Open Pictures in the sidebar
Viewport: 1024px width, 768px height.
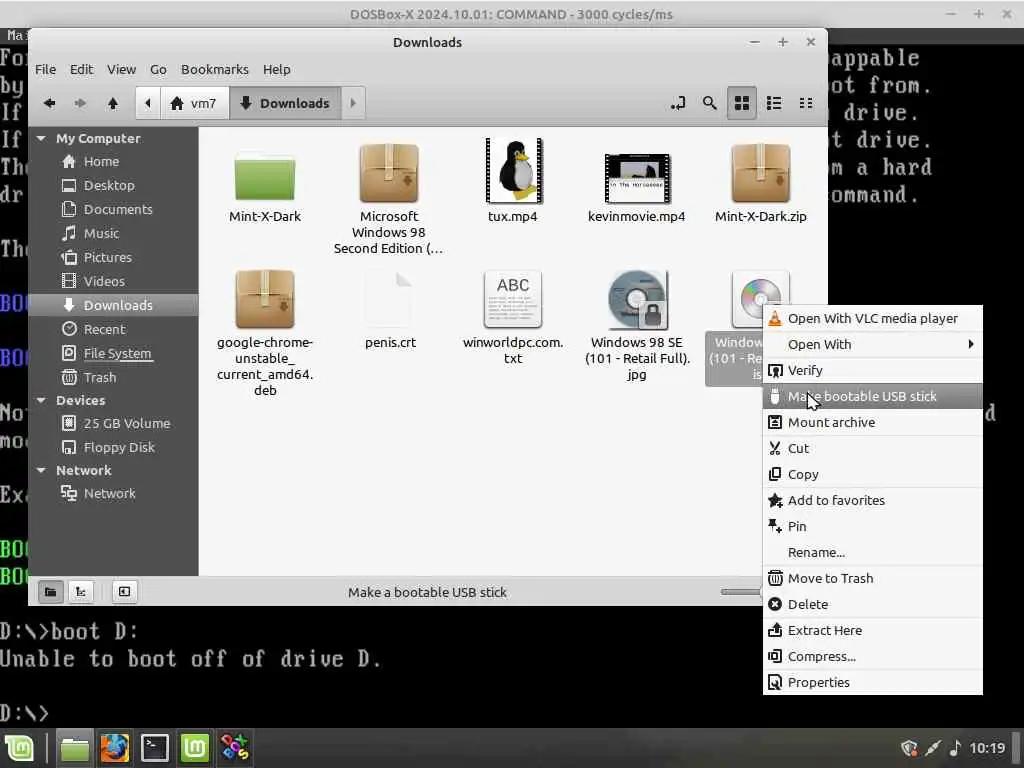pos(113,257)
